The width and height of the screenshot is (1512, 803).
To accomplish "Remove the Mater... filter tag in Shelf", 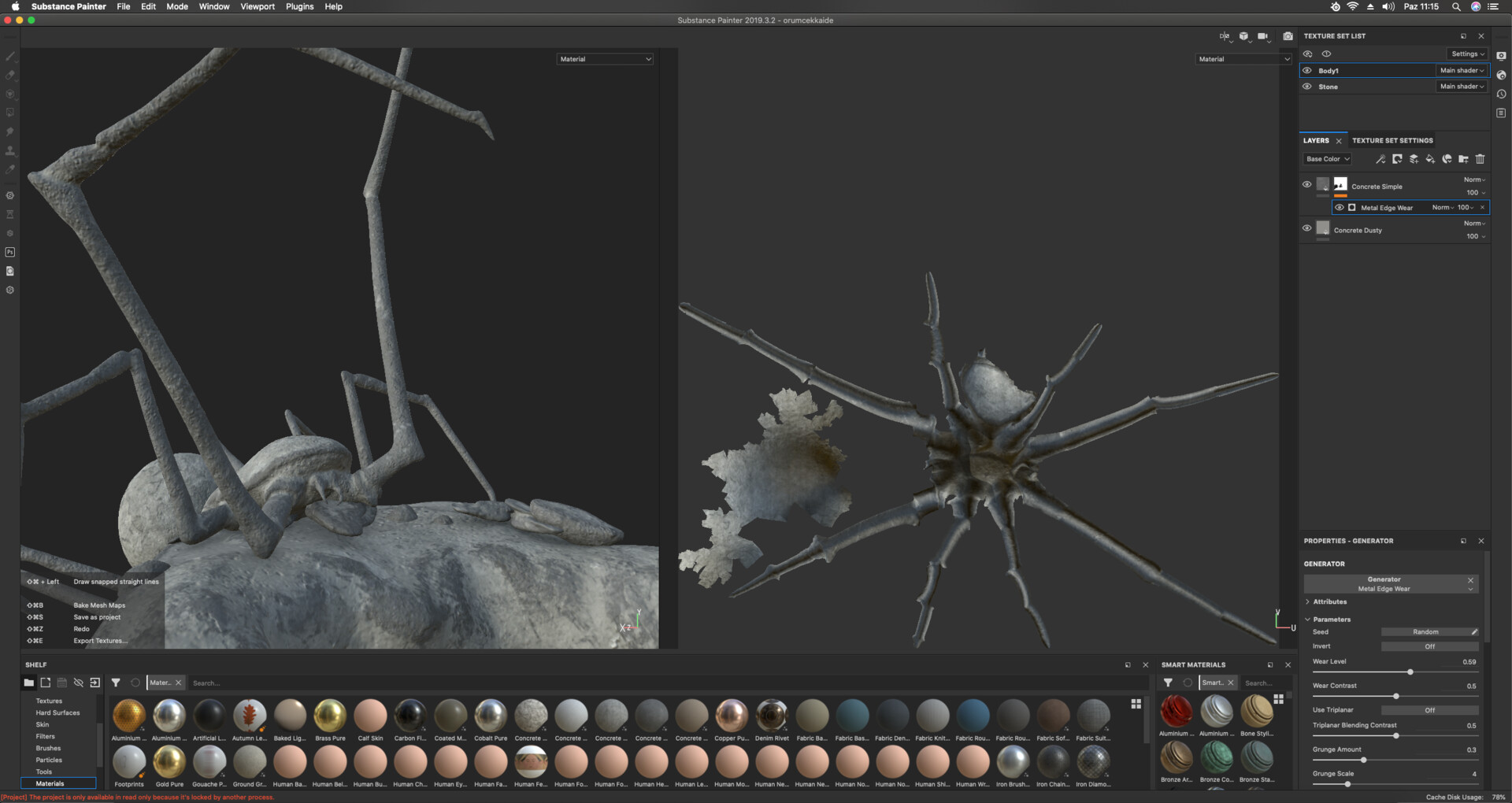I will pos(178,683).
